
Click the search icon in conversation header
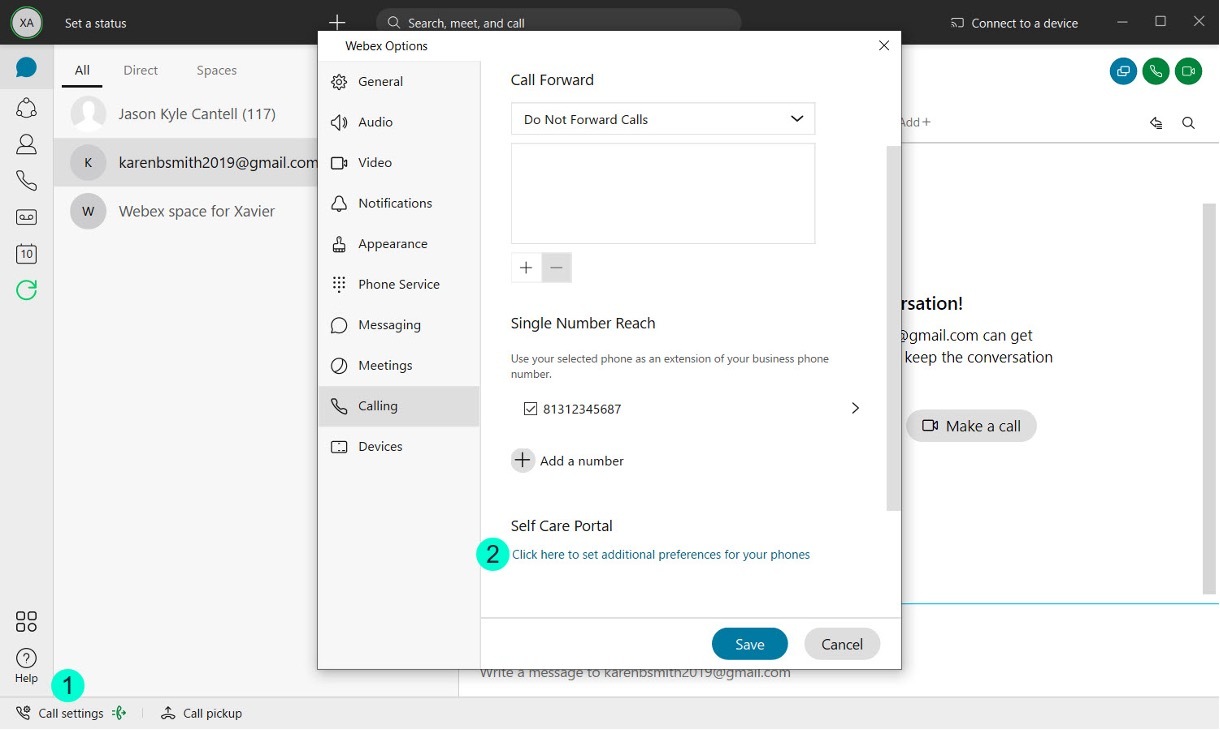click(1188, 123)
